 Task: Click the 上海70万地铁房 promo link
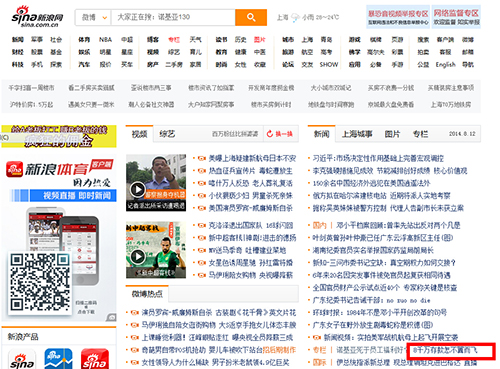pos(451,105)
